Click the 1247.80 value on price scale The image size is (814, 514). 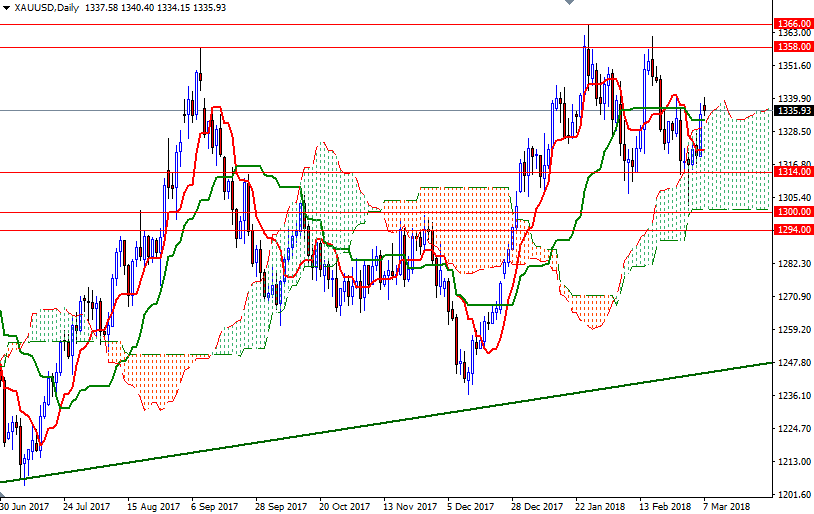pyautogui.click(x=793, y=363)
